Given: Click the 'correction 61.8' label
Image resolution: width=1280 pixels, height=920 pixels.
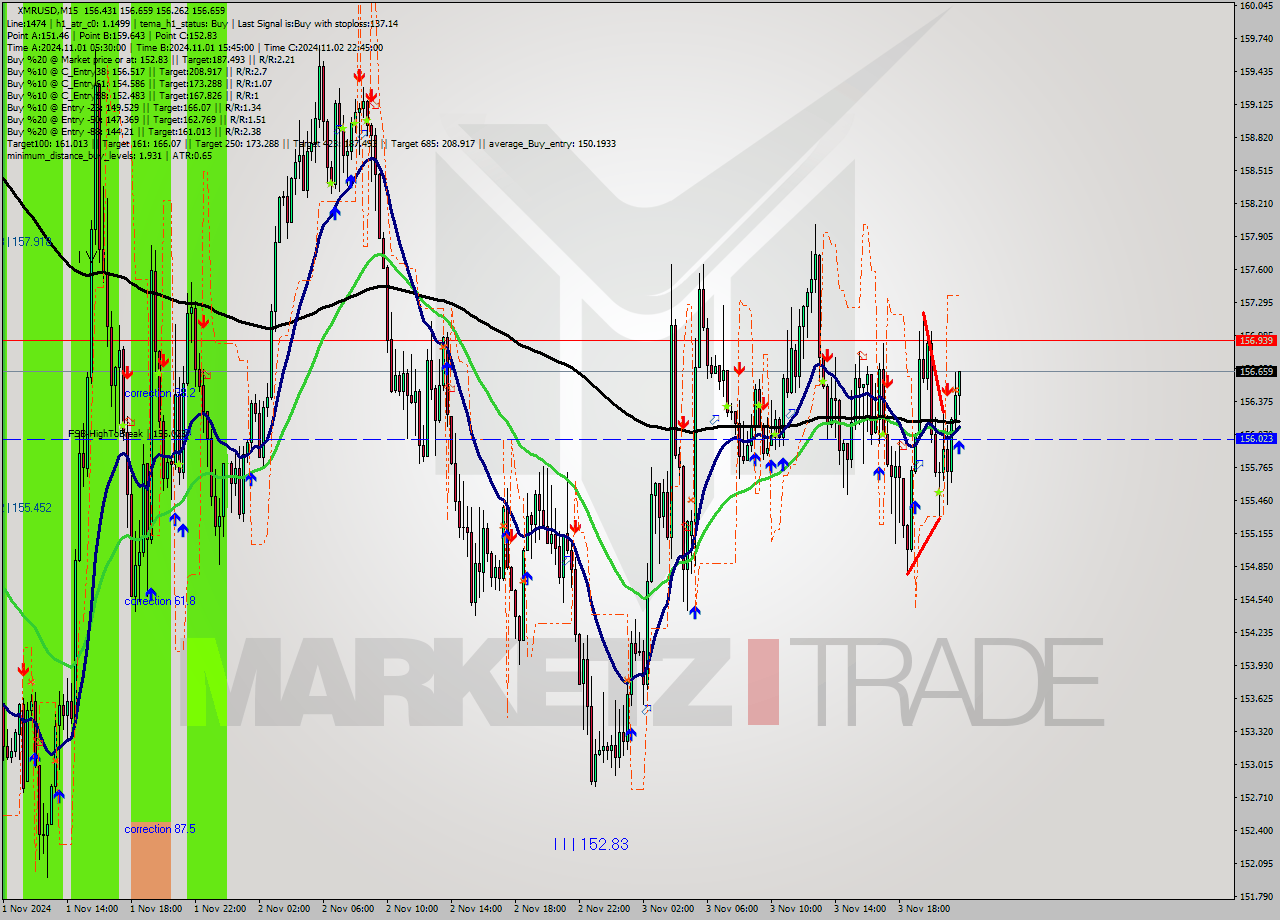Looking at the screenshot, I should pyautogui.click(x=160, y=601).
